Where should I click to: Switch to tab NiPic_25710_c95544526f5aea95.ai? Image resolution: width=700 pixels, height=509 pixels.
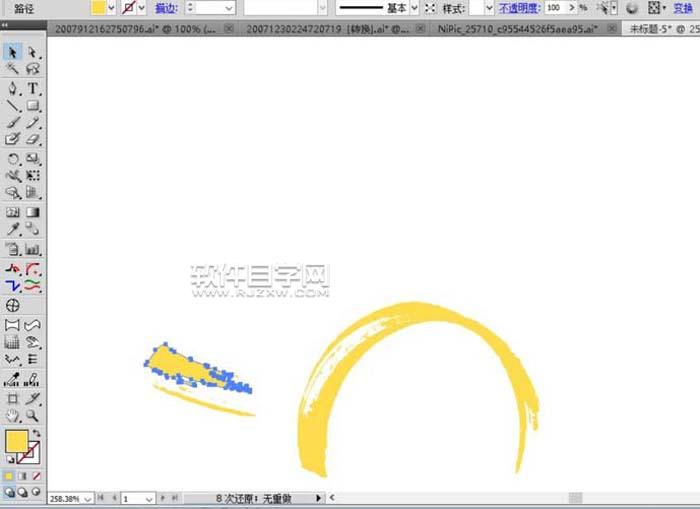click(x=518, y=29)
